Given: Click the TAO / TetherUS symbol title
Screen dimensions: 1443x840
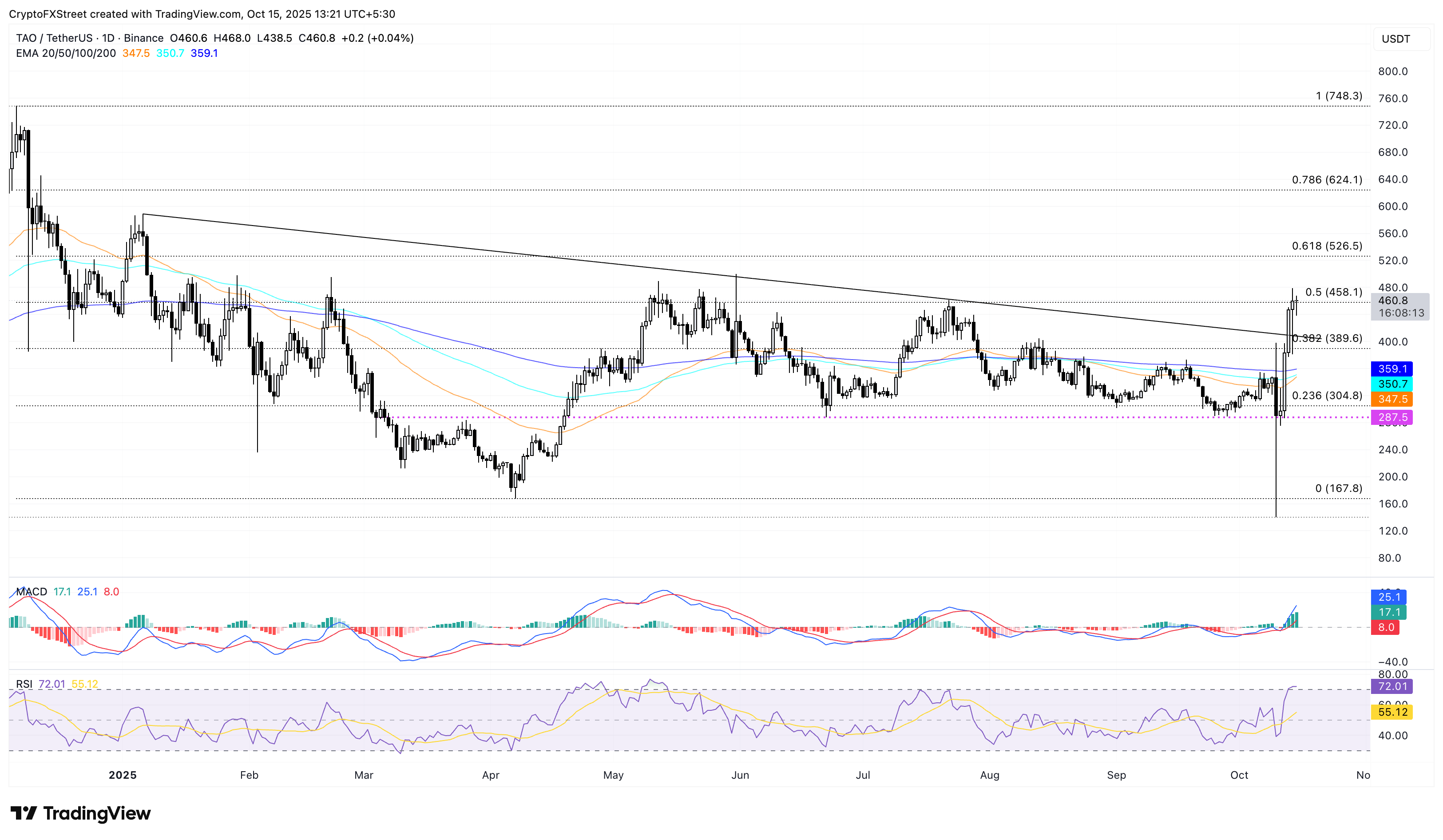Looking at the screenshot, I should [x=54, y=38].
